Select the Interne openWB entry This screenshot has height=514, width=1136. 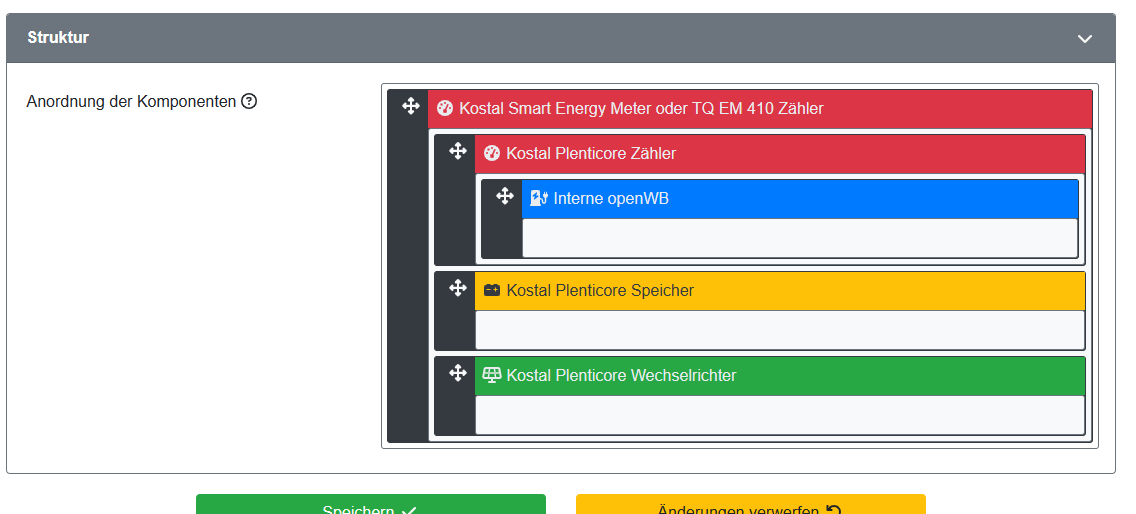[x=800, y=199]
